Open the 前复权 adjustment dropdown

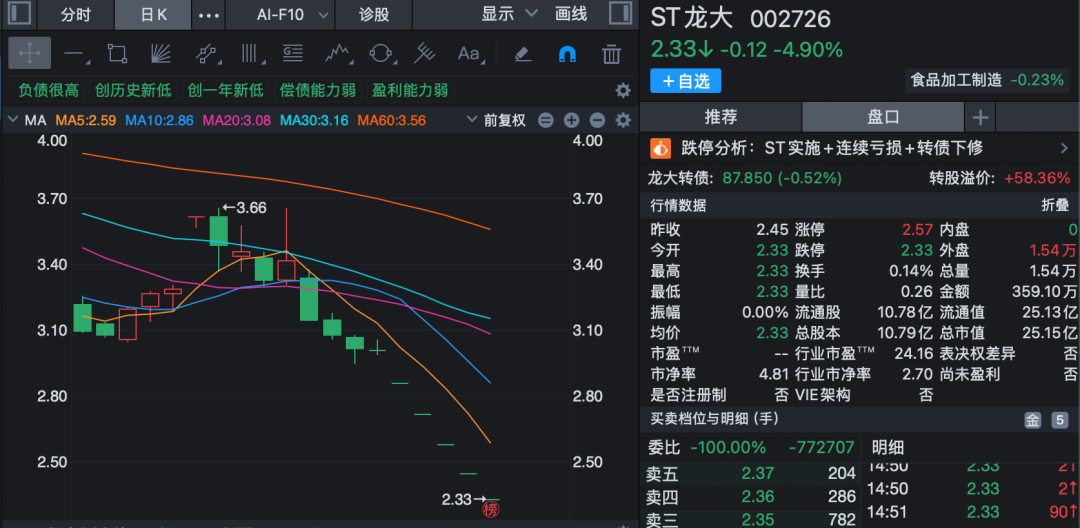[497, 120]
